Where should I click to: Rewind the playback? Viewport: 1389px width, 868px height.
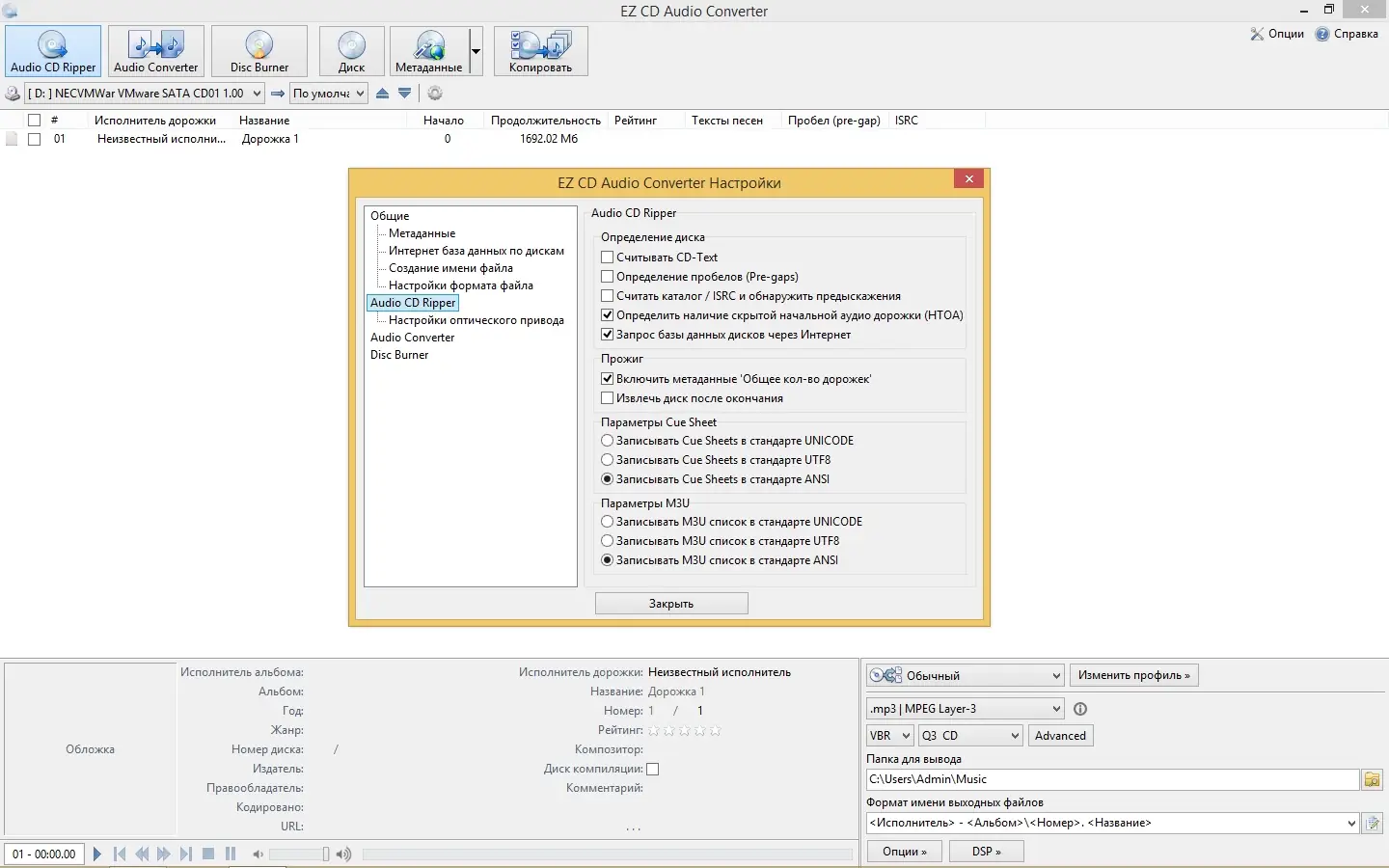[x=142, y=854]
